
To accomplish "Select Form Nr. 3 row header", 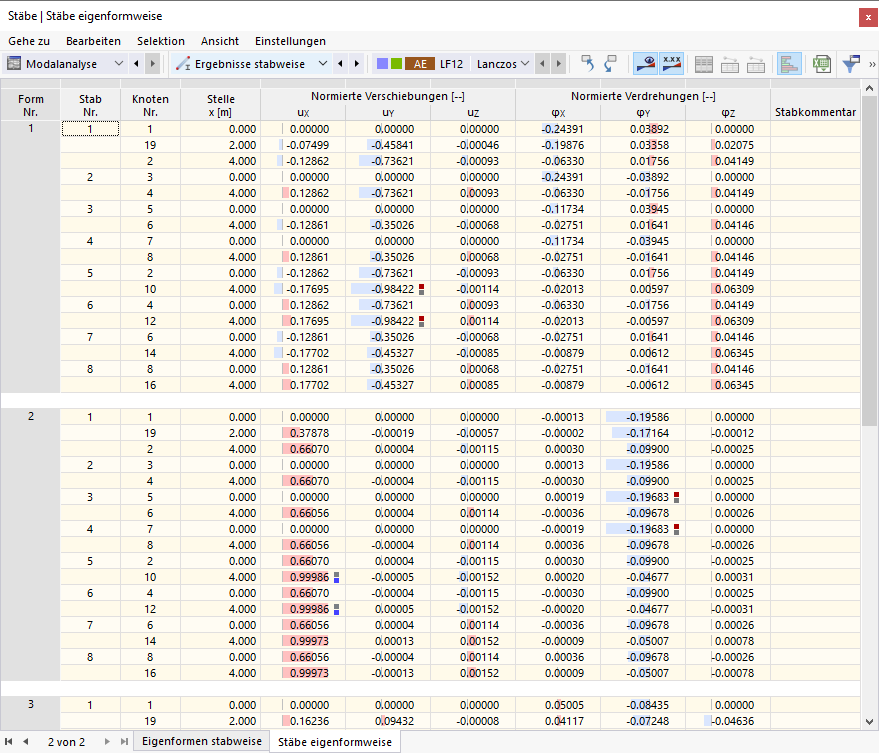I will coord(31,704).
